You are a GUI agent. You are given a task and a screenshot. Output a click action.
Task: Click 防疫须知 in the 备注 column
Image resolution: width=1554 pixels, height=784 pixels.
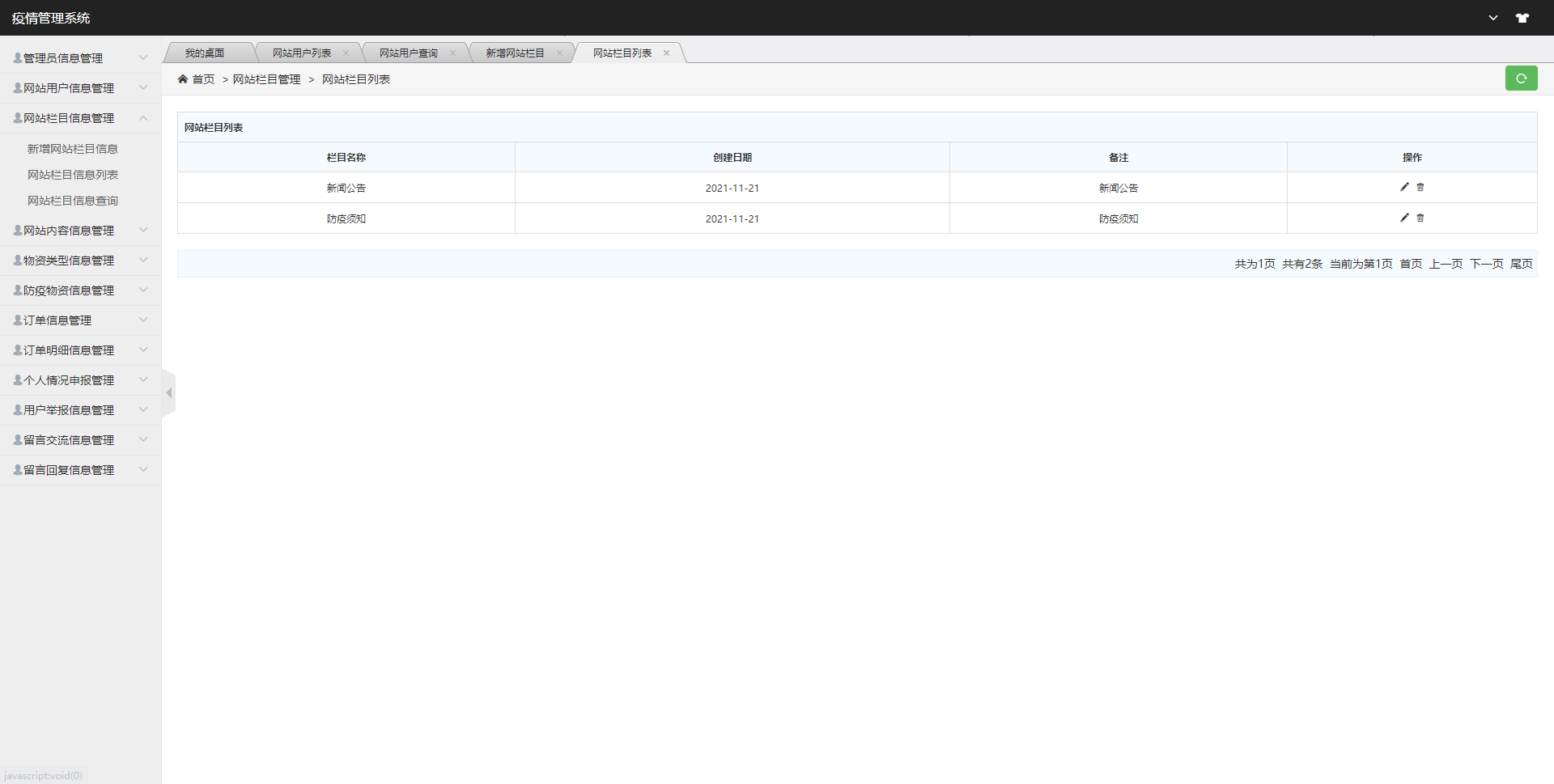click(x=1119, y=218)
